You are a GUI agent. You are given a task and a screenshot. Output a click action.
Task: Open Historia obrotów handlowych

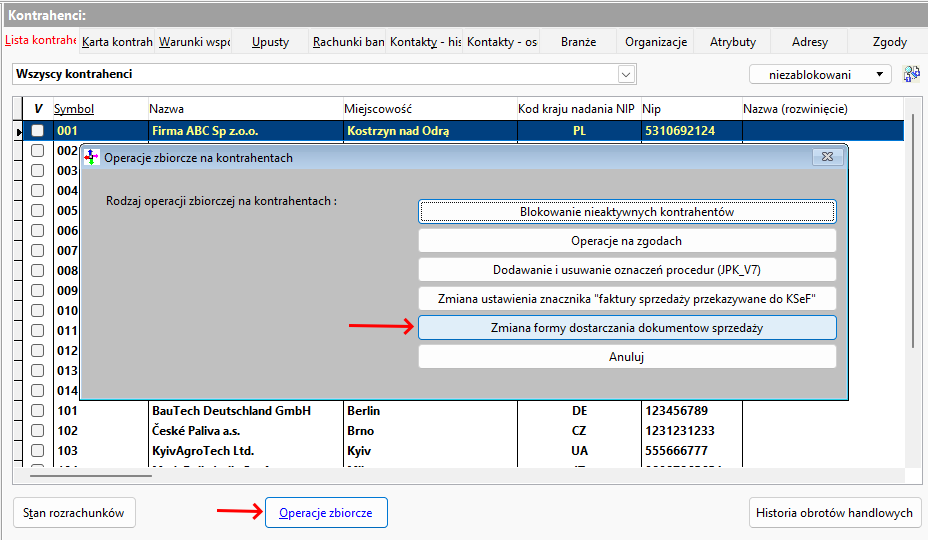click(833, 513)
